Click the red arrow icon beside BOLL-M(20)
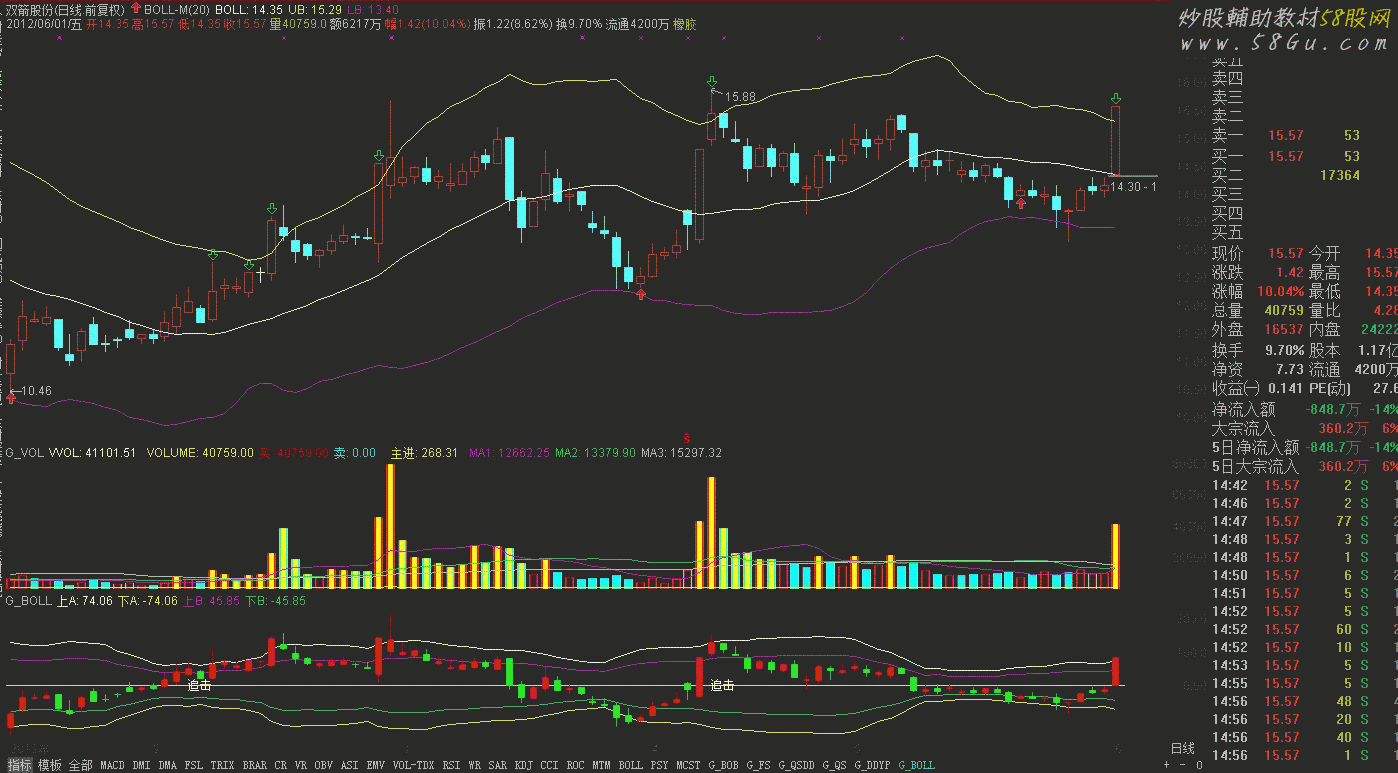Image resolution: width=1398 pixels, height=773 pixels. 136,7
